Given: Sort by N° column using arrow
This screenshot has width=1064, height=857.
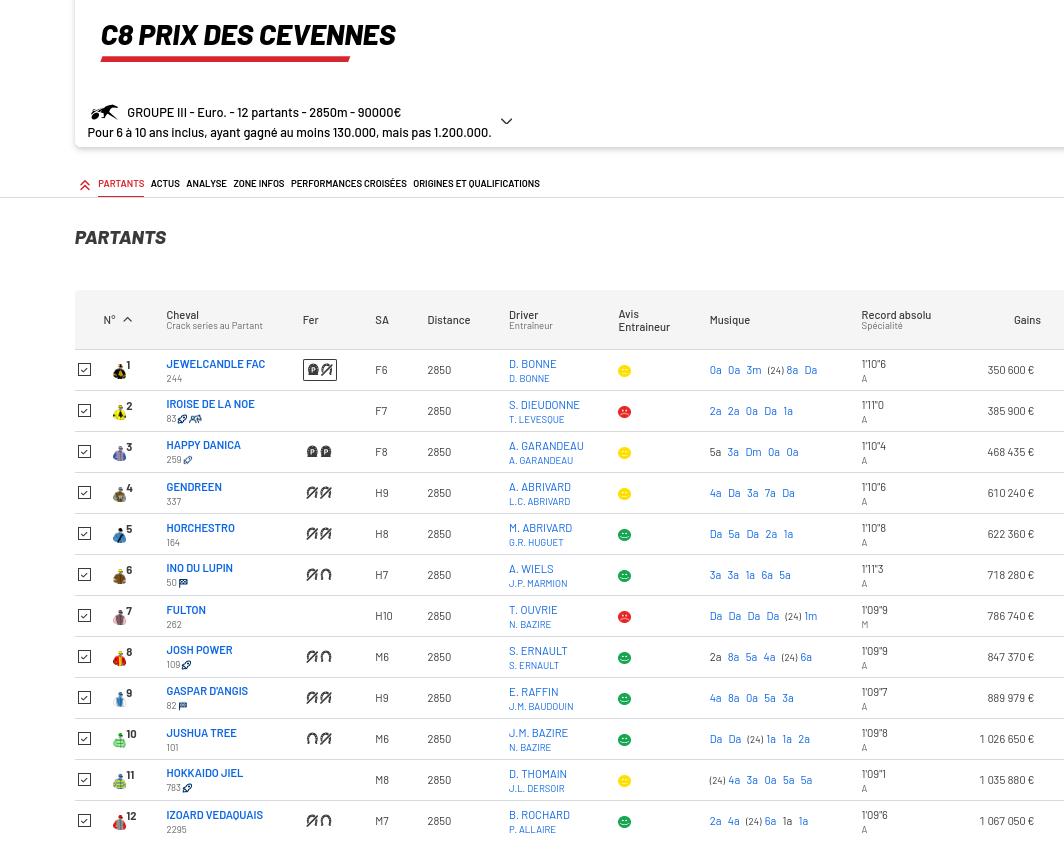Looking at the screenshot, I should (127, 320).
